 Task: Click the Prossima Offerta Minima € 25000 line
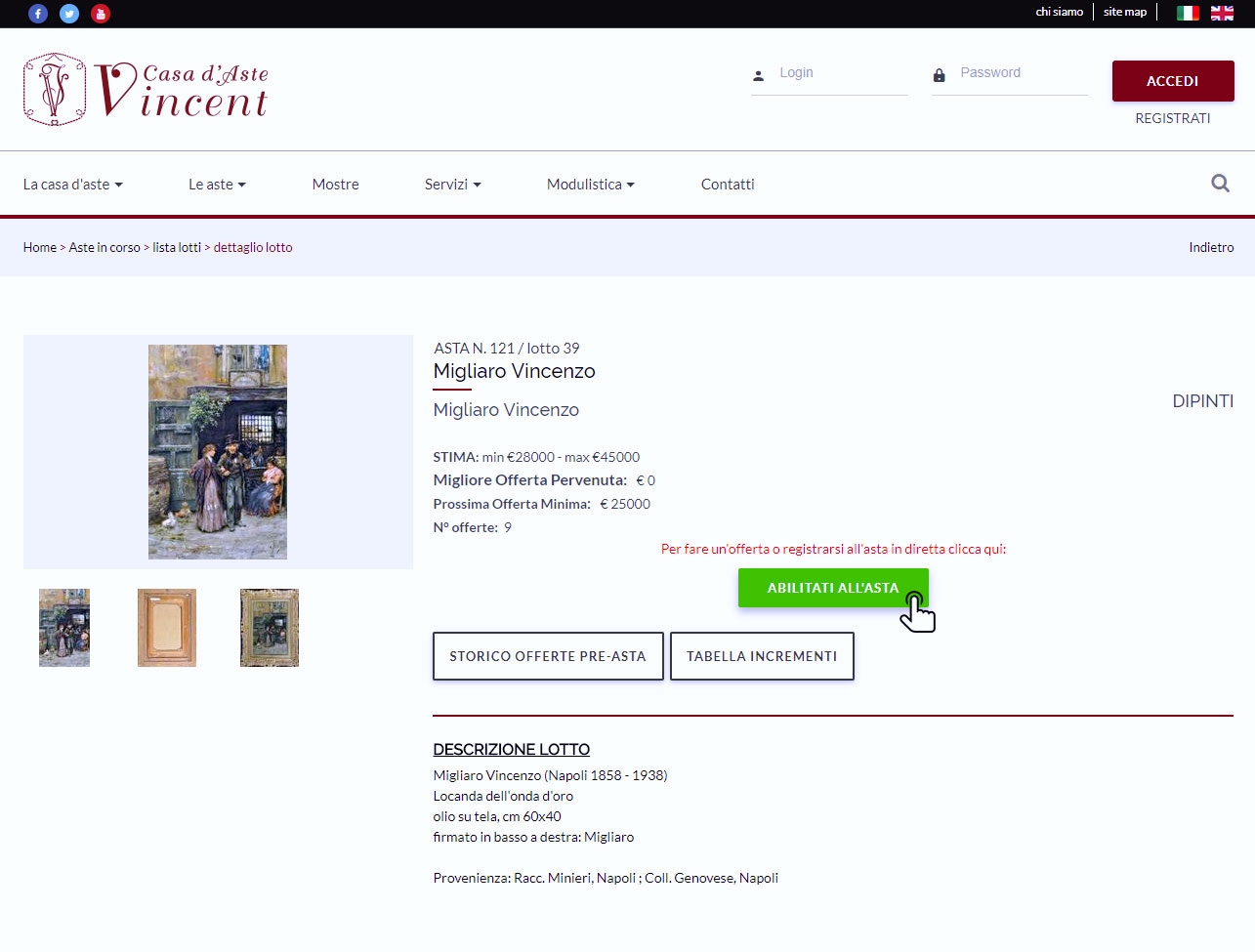coord(542,504)
